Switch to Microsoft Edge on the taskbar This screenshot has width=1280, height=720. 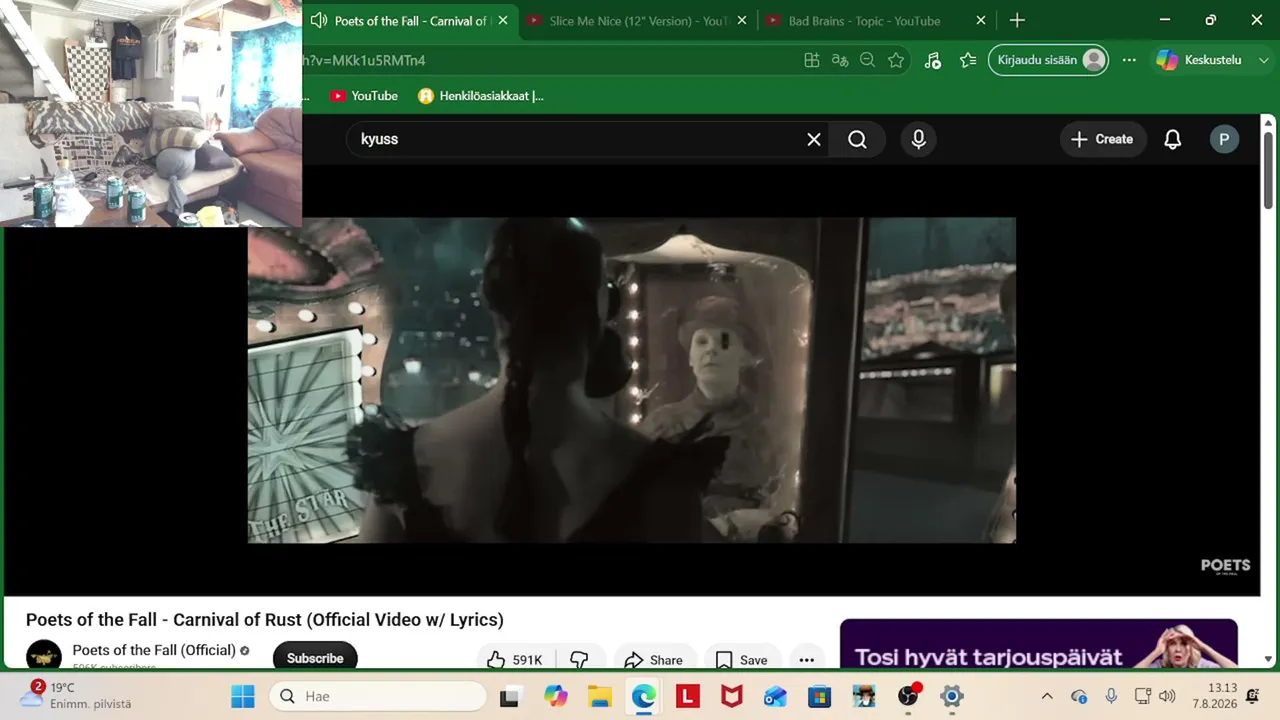644,696
